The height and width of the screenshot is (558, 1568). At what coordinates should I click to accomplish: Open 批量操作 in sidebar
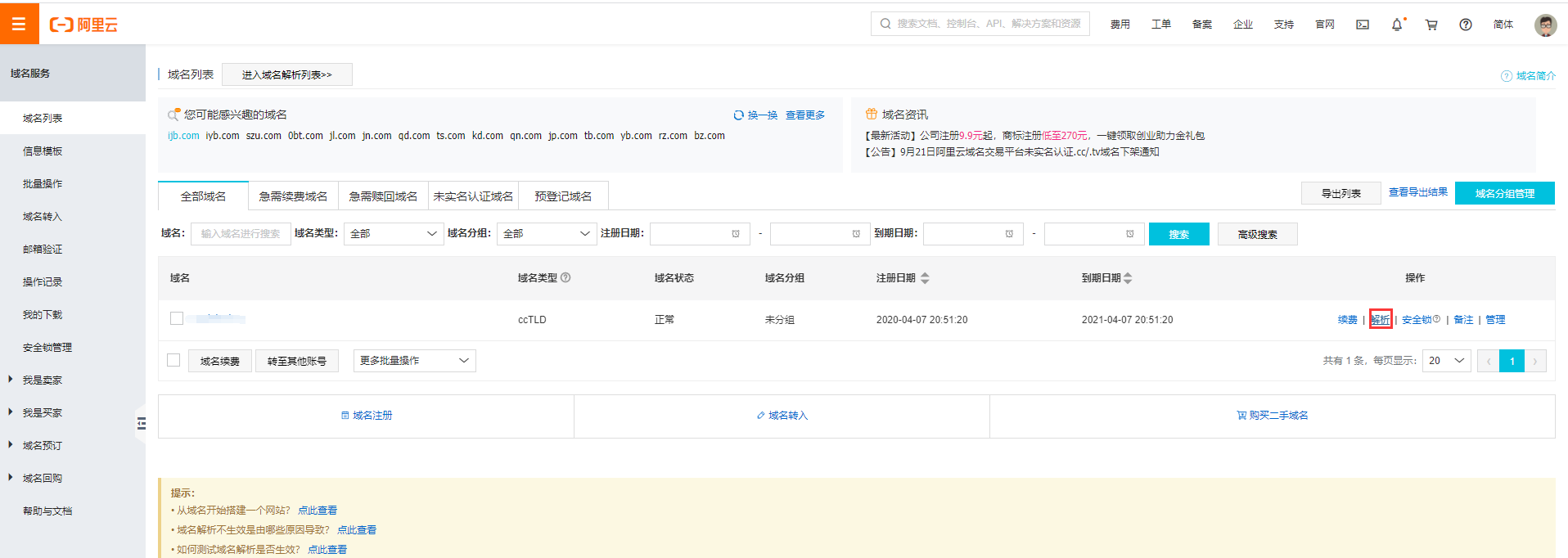pos(43,183)
